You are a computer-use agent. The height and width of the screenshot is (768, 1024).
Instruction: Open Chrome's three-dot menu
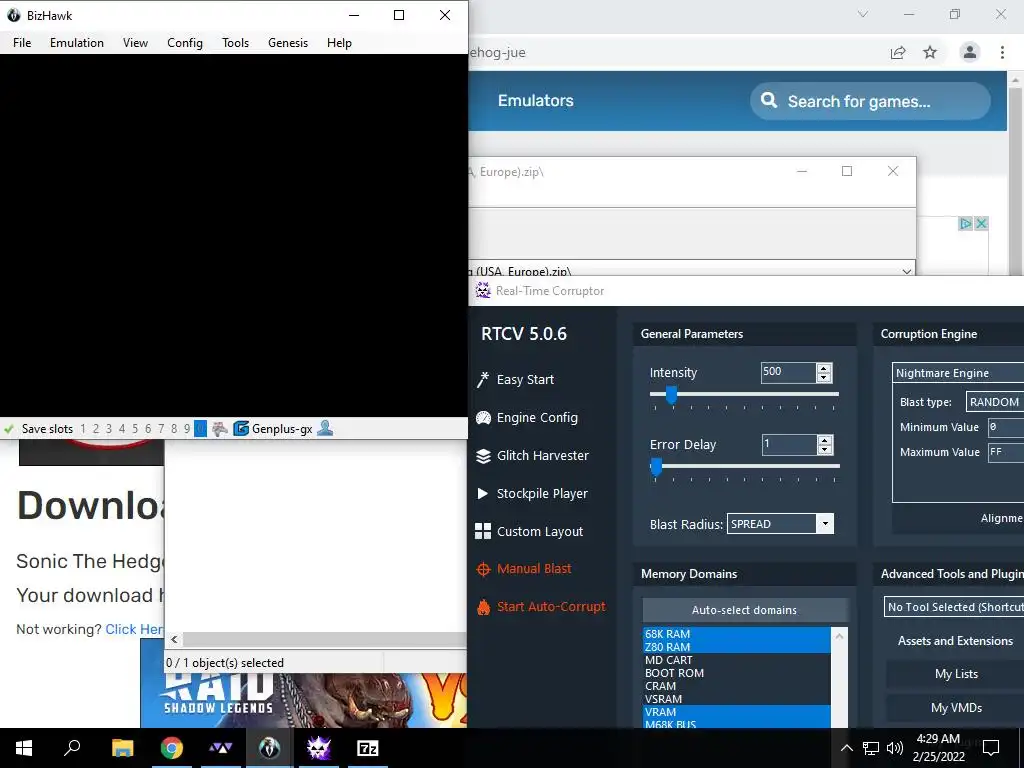tap(1002, 52)
